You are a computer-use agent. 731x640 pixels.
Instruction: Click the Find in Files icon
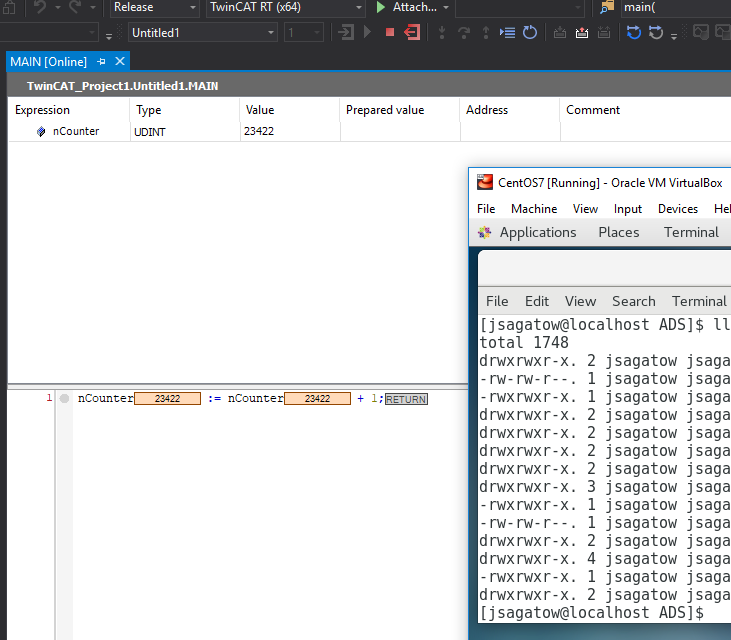(607, 7)
